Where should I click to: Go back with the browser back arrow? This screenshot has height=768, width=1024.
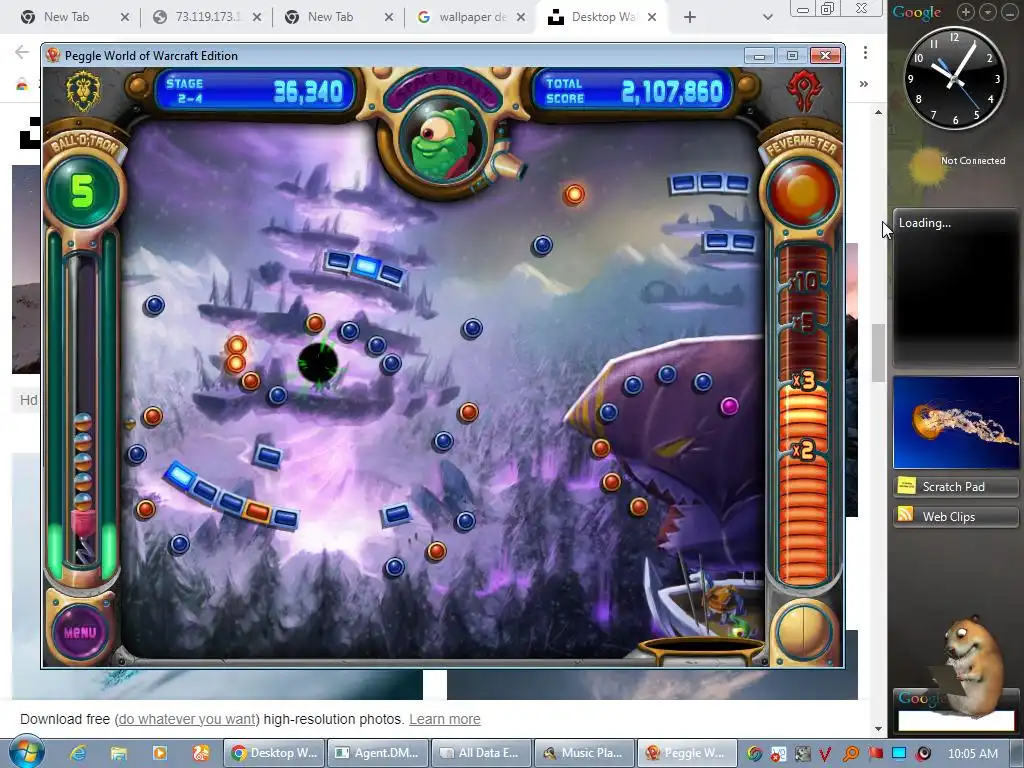click(22, 52)
